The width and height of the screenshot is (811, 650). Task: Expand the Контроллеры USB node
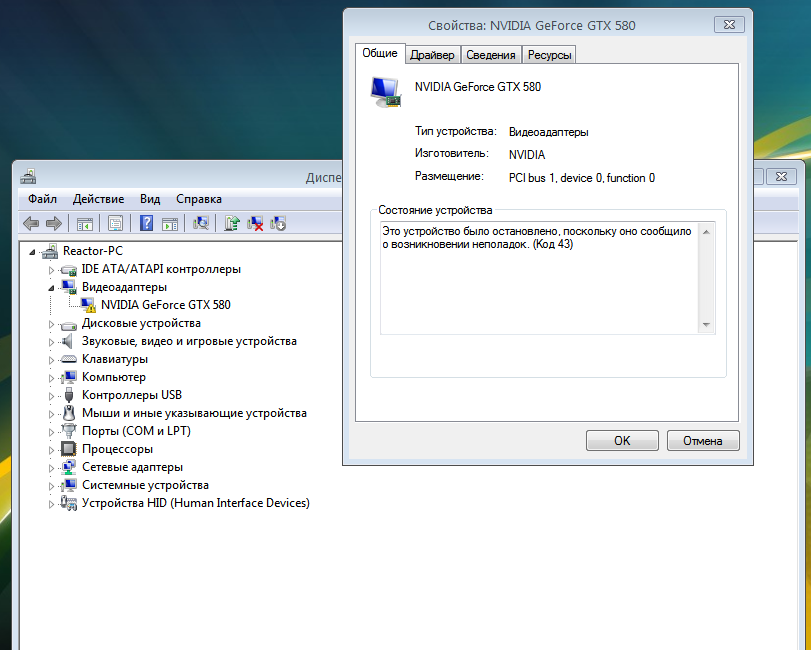[x=51, y=396]
